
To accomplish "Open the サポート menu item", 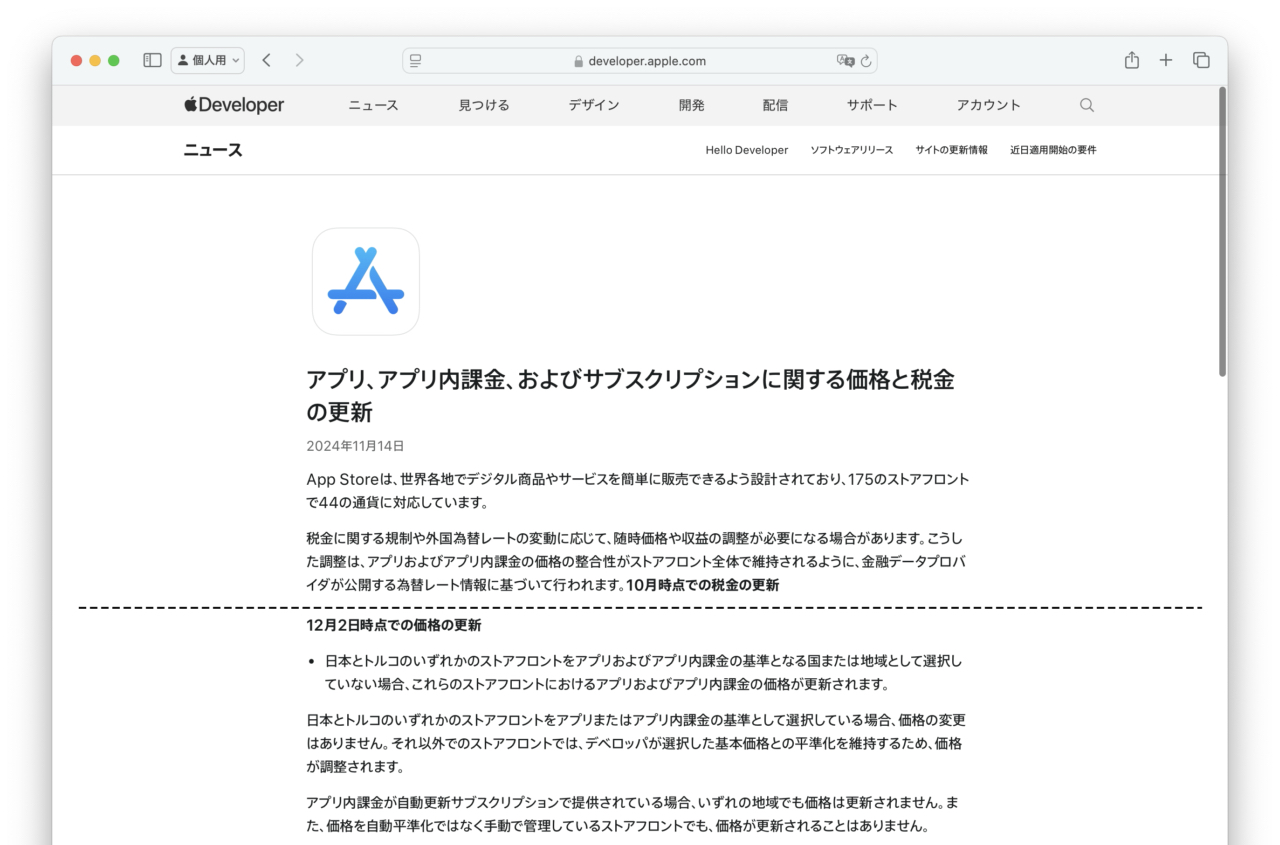I will (872, 105).
